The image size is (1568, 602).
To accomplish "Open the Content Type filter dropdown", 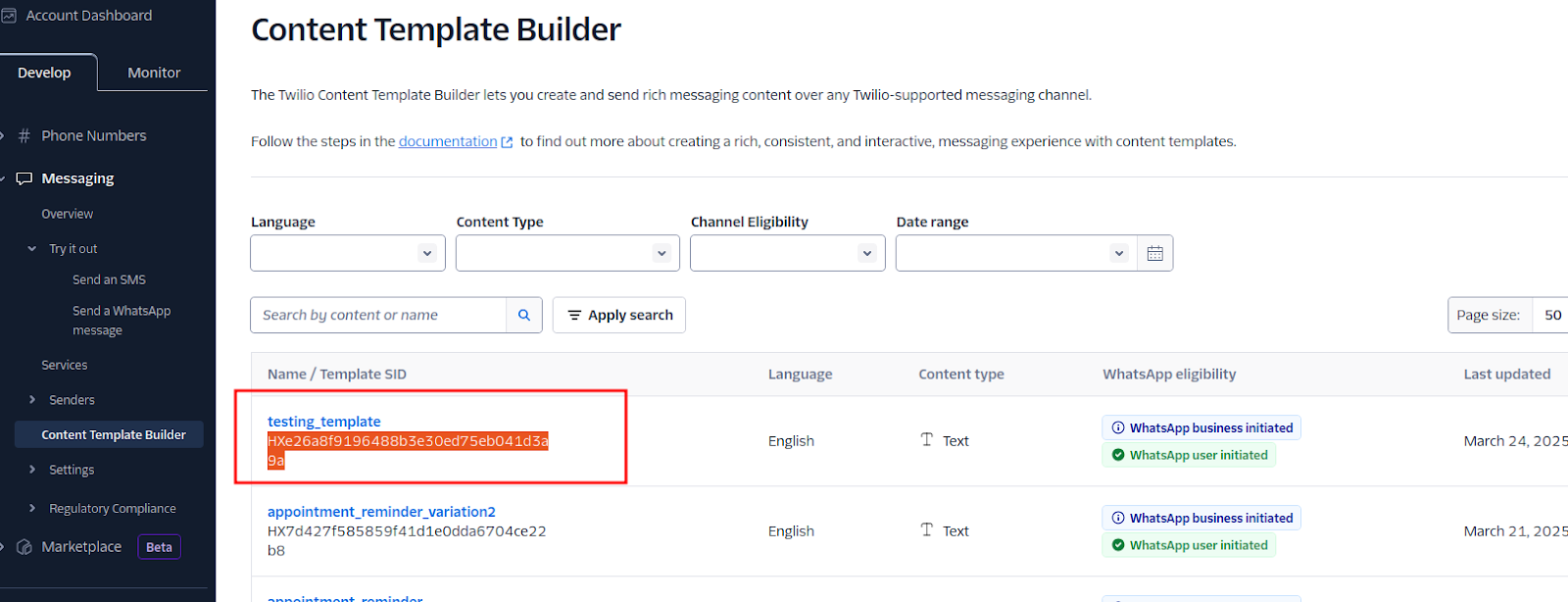I will [x=567, y=253].
